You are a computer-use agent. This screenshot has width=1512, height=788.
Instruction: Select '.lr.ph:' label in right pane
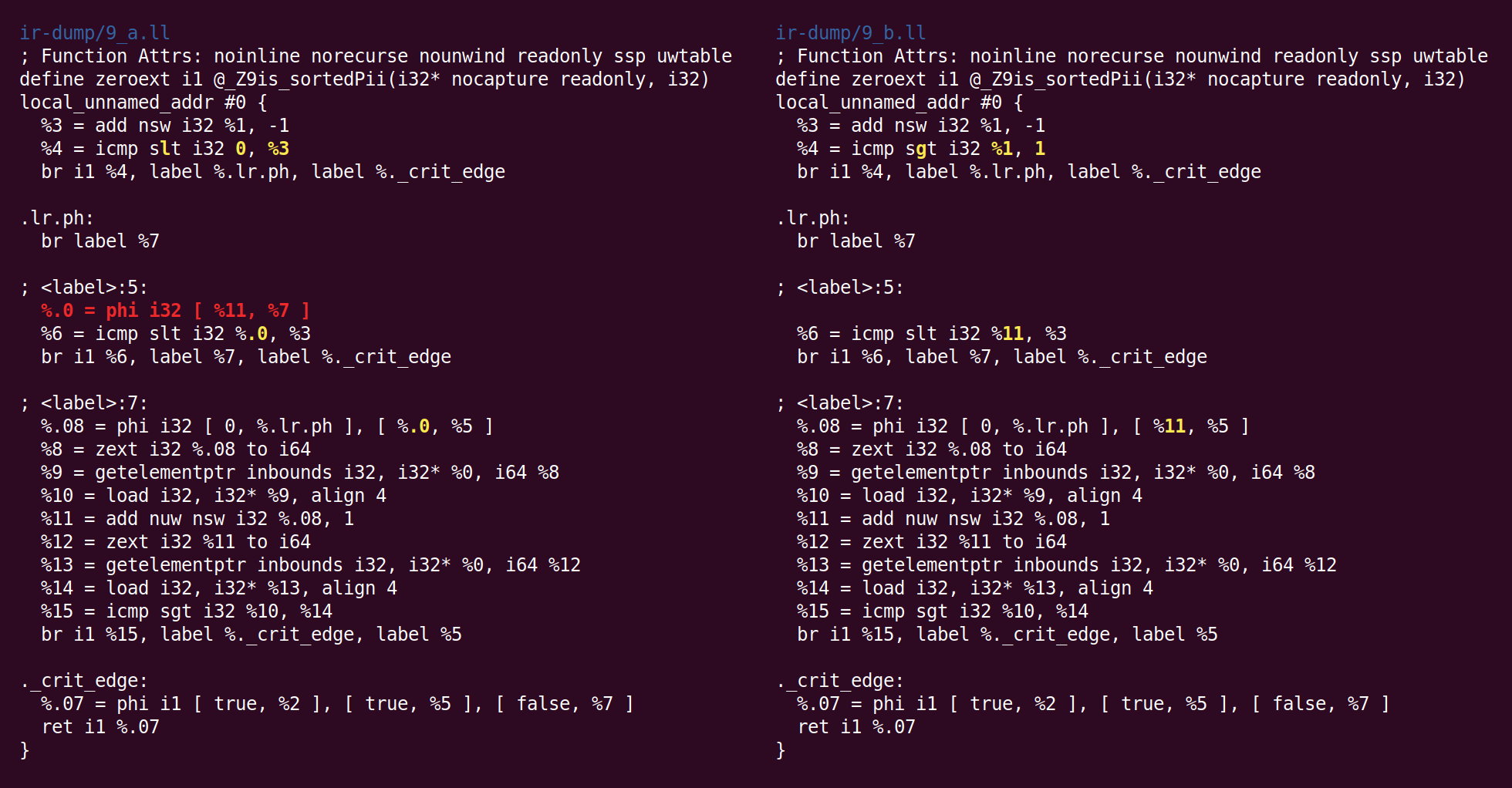click(813, 218)
